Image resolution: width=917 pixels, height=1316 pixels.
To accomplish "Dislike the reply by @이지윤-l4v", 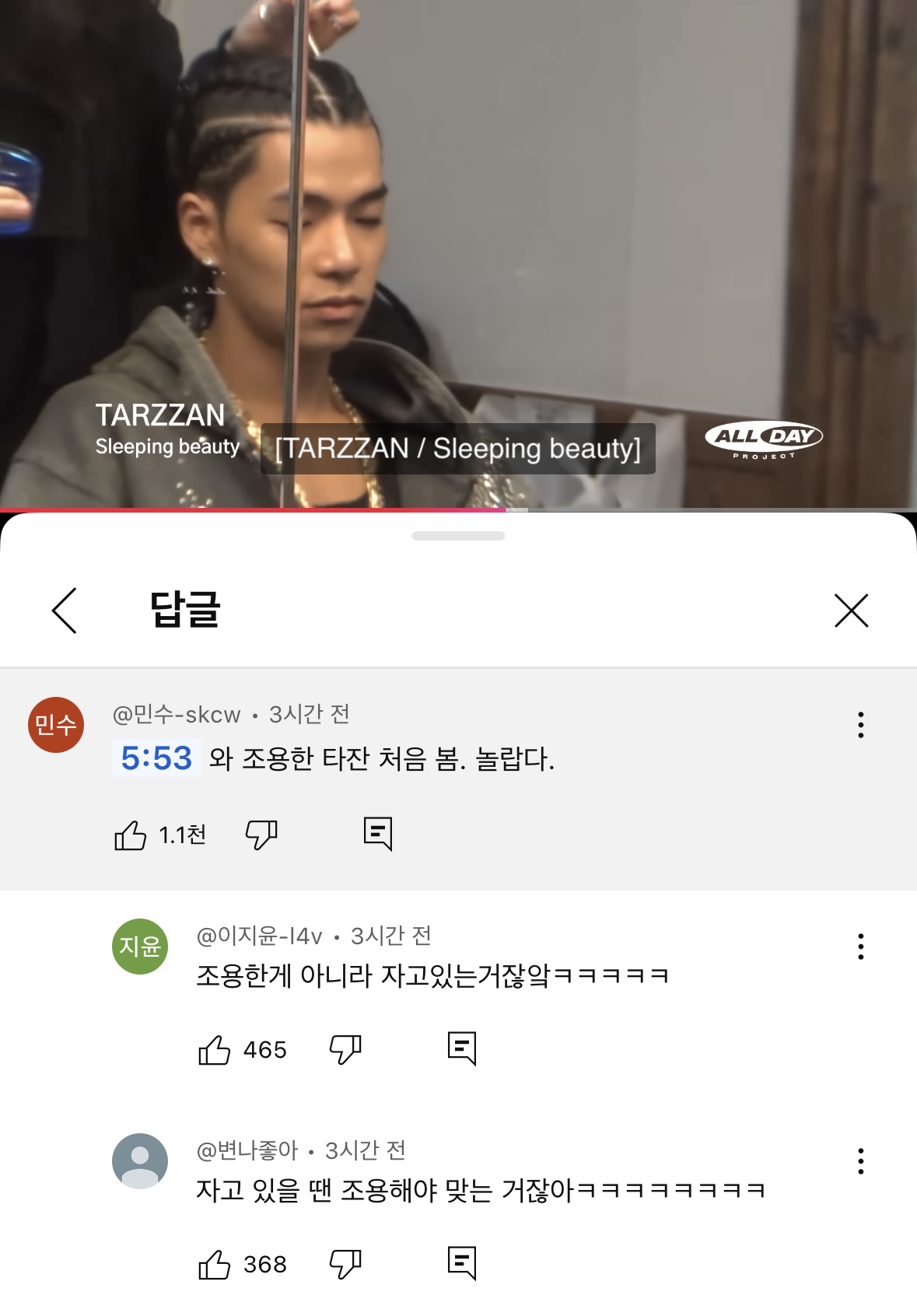I will [x=345, y=1050].
